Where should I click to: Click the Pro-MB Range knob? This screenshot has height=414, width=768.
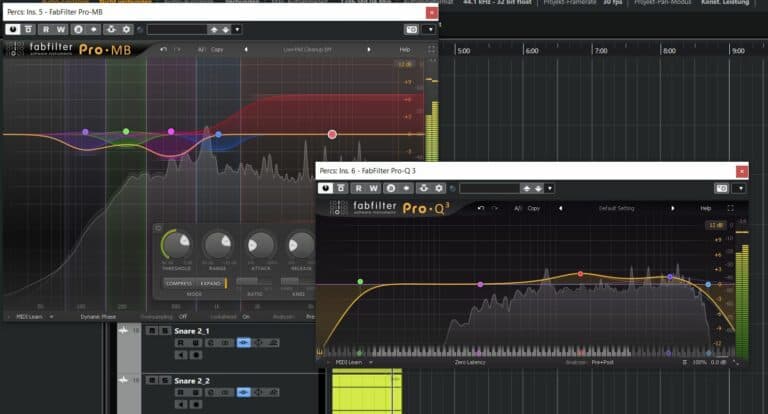[x=218, y=244]
